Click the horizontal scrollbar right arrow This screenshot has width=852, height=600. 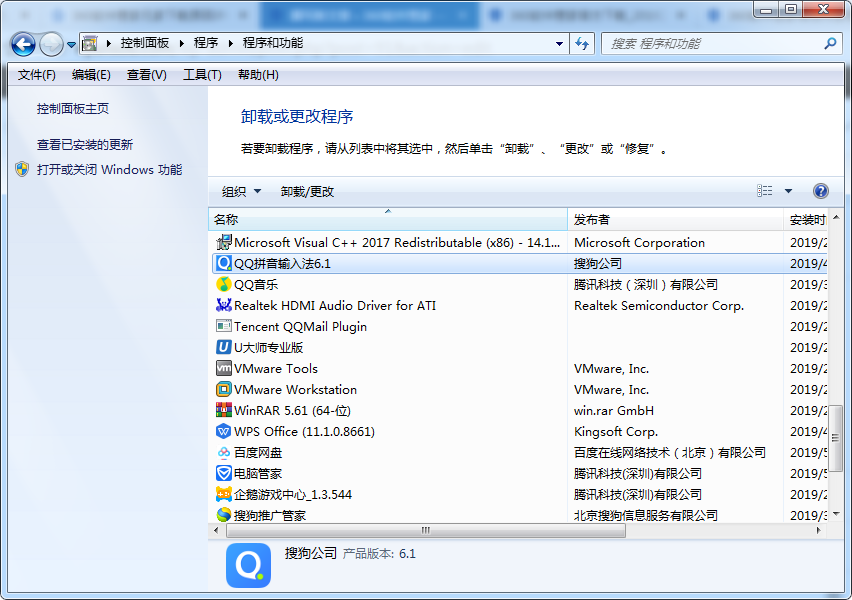point(819,530)
